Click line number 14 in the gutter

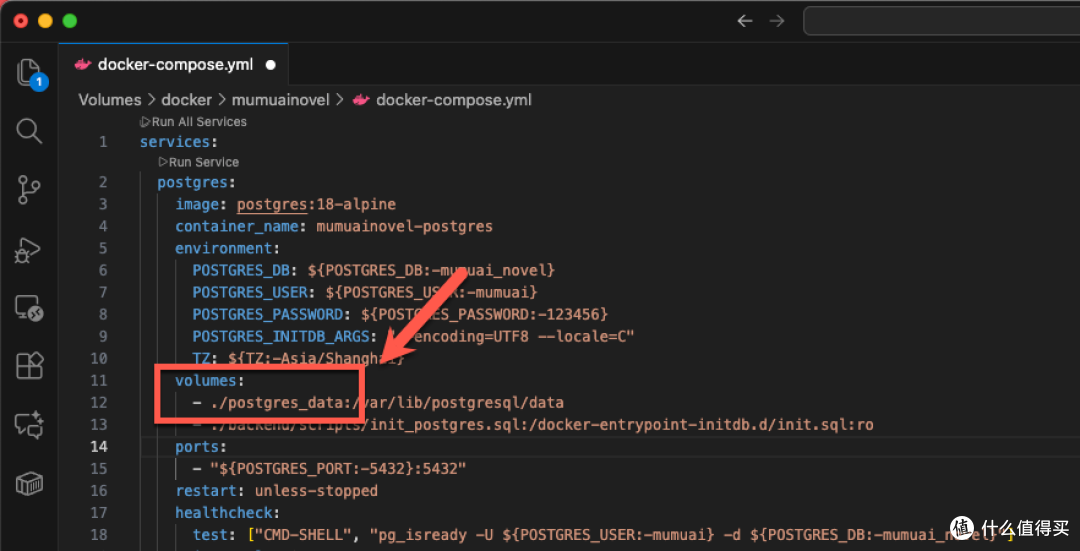[x=99, y=447]
